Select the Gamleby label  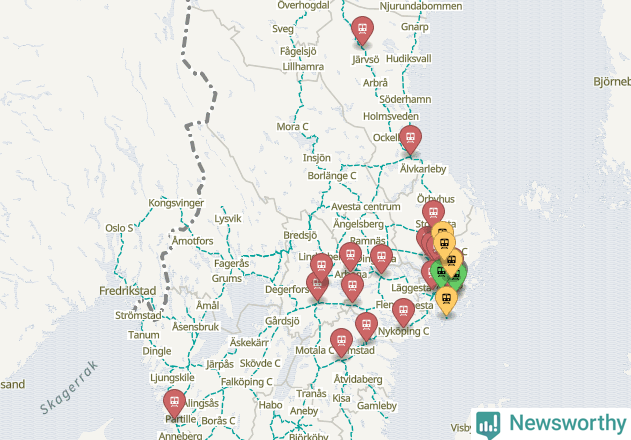point(377,406)
